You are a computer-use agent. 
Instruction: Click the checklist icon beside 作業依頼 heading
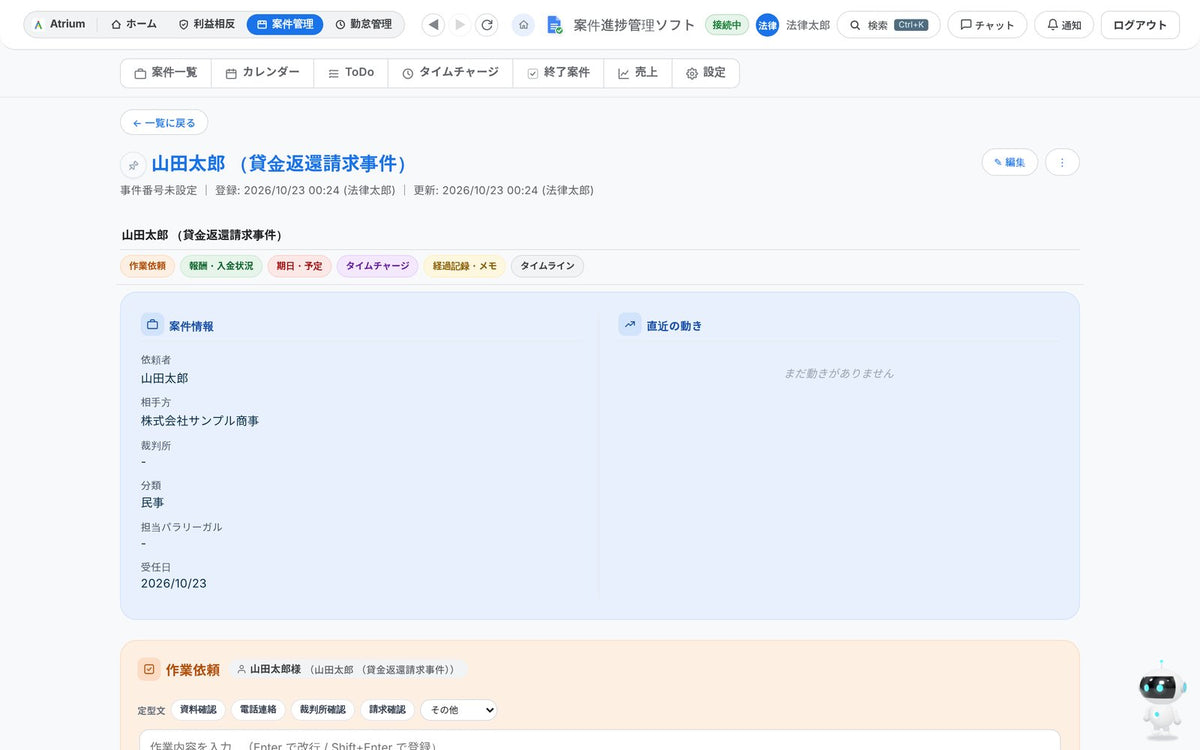click(149, 669)
